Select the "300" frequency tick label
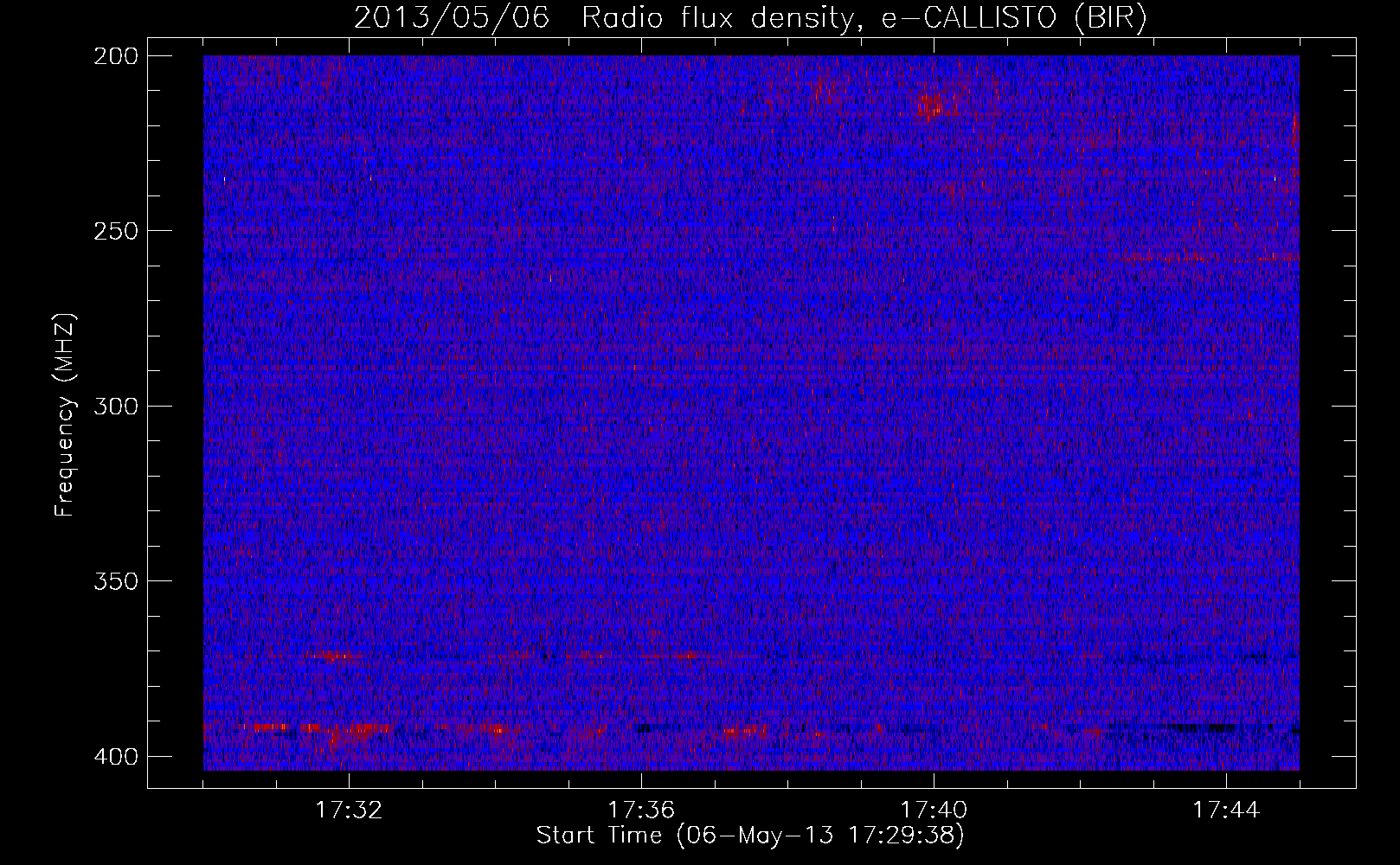Image resolution: width=1400 pixels, height=865 pixels. [115, 407]
